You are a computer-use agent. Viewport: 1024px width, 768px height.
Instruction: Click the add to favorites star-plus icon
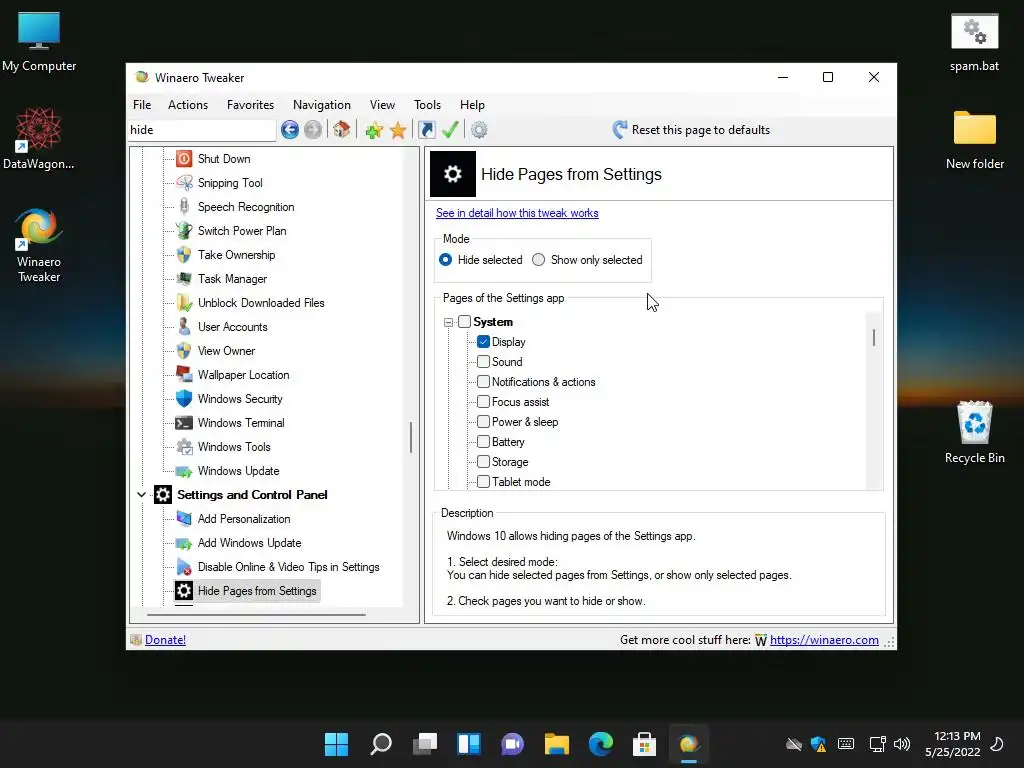[x=374, y=130]
